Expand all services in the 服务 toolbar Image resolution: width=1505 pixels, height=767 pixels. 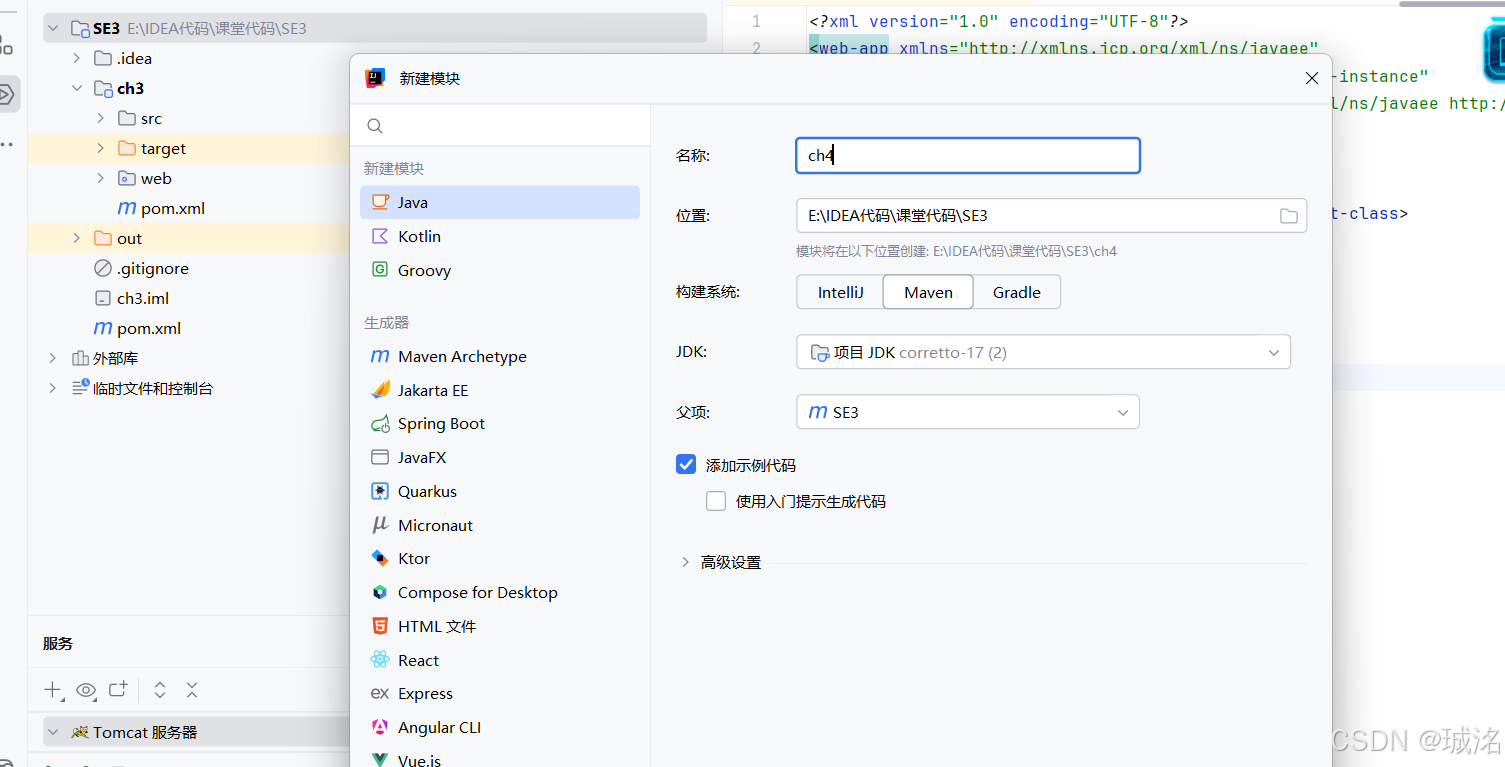click(160, 690)
